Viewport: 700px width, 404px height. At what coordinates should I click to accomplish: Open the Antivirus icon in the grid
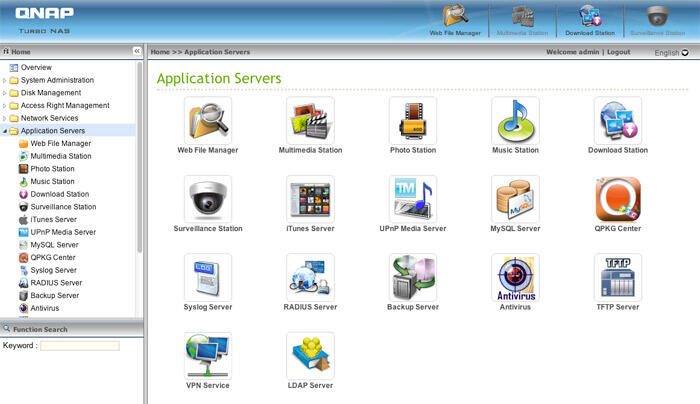(515, 277)
